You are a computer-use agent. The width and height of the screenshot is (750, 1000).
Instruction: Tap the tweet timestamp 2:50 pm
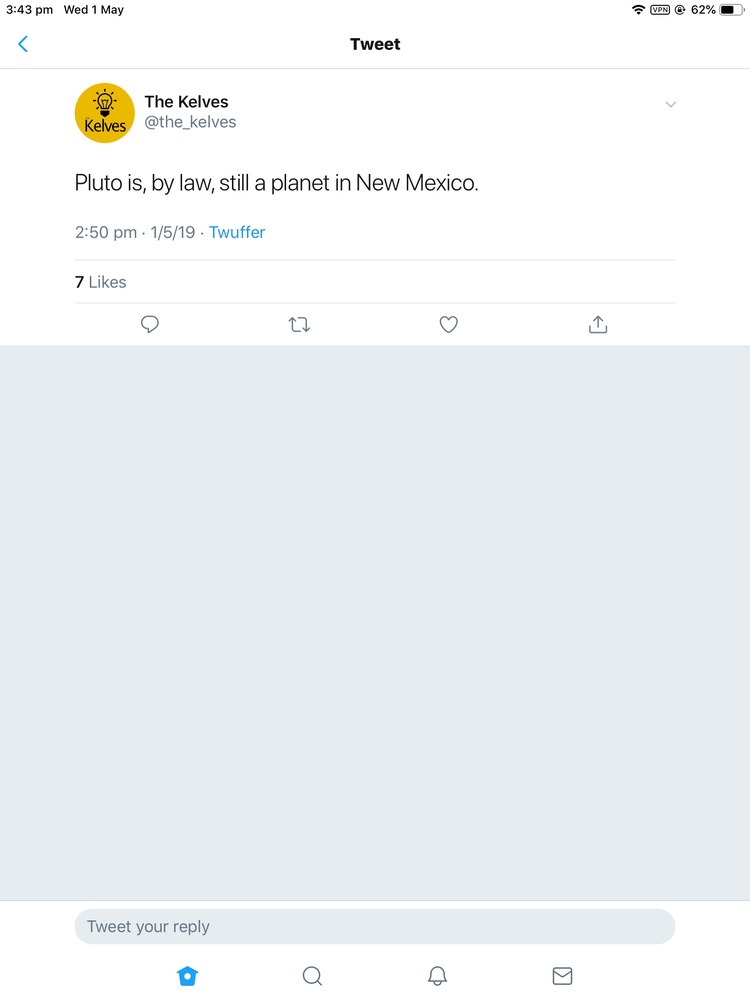106,232
